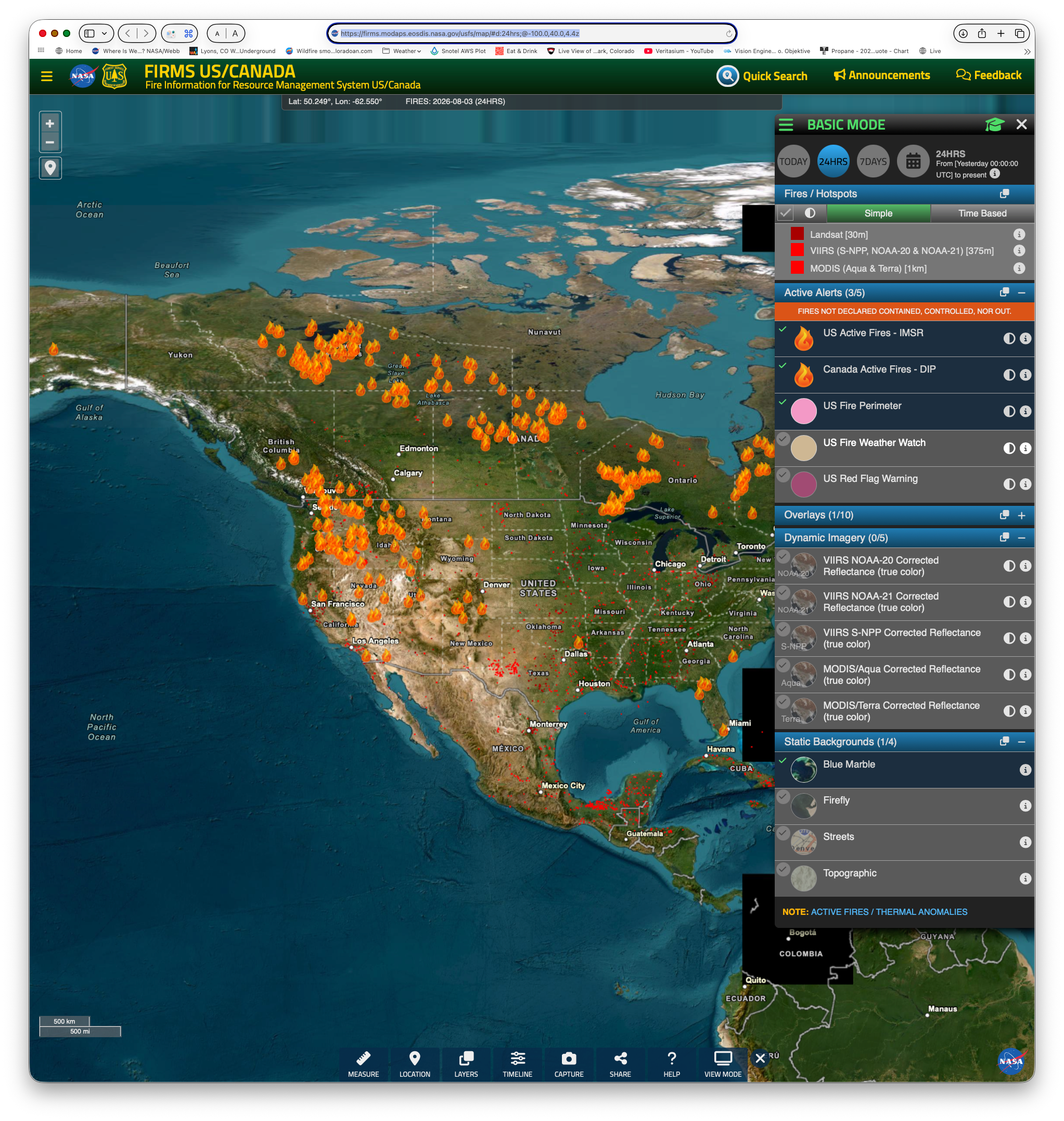This screenshot has height=1121, width=1064.
Task: Click the map location pin button
Action: tap(50, 168)
